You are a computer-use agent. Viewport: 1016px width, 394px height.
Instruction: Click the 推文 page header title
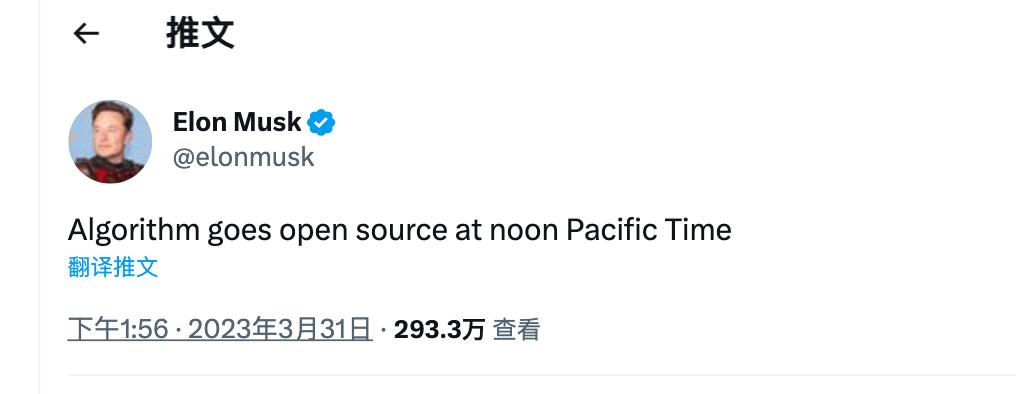(x=200, y=33)
